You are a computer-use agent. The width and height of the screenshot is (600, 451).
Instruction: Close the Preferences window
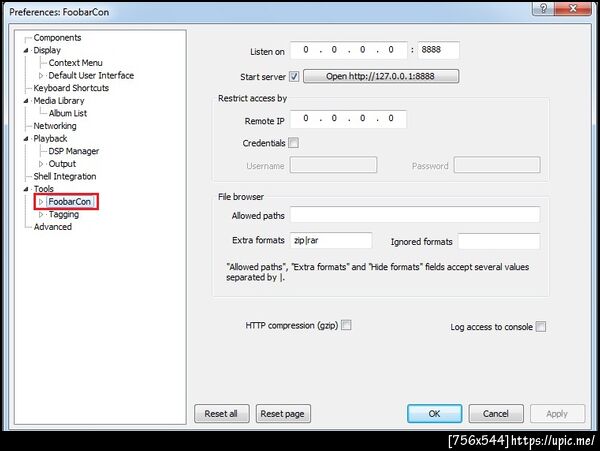click(573, 8)
